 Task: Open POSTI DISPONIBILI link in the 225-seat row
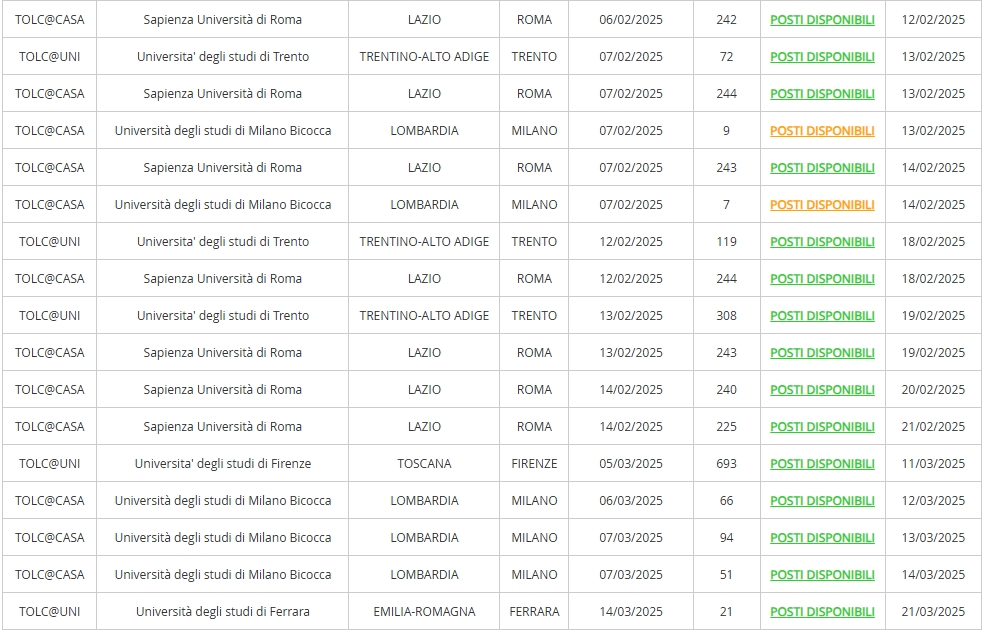[x=822, y=427]
